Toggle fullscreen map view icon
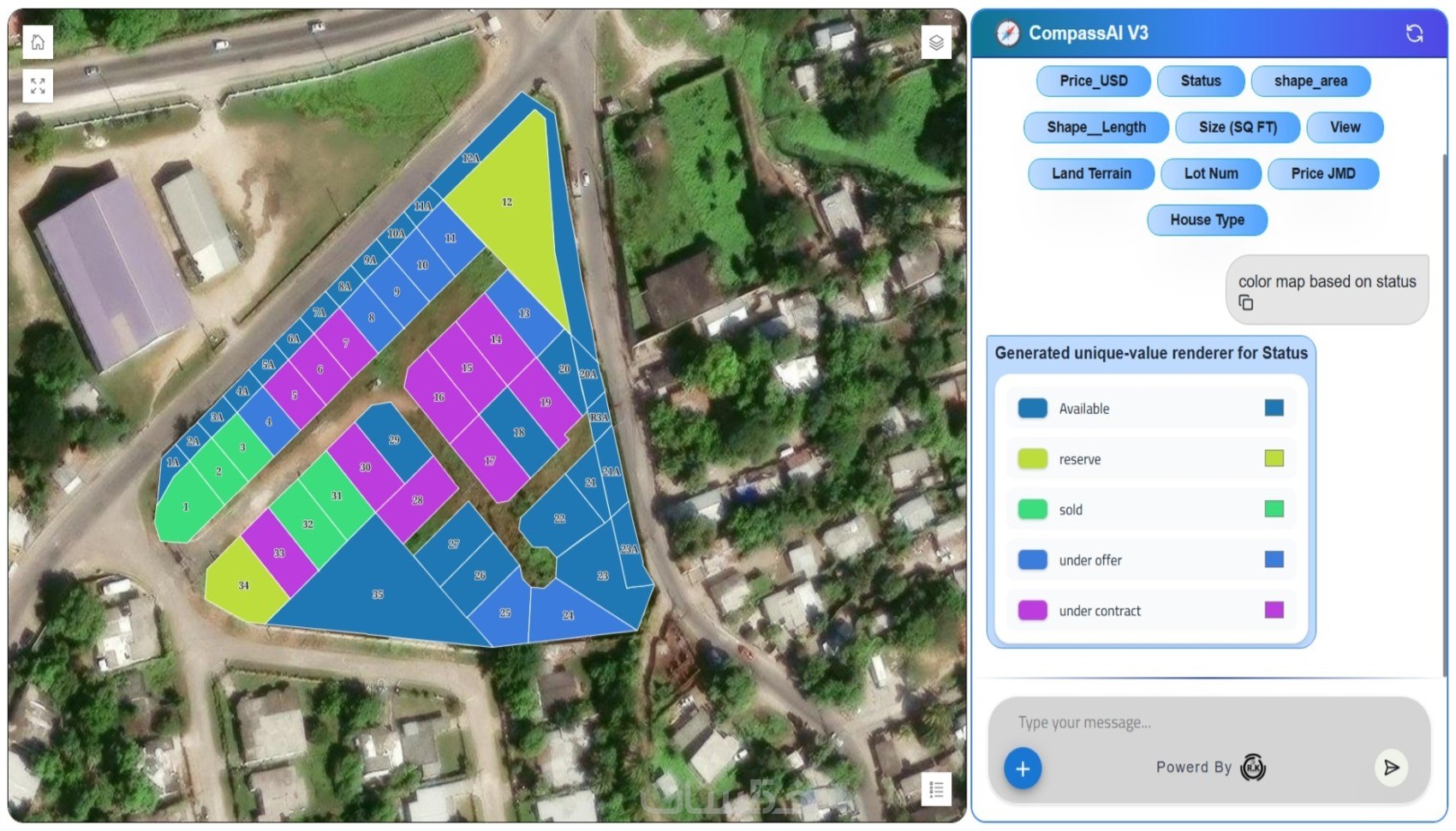1456x831 pixels. 38,86
